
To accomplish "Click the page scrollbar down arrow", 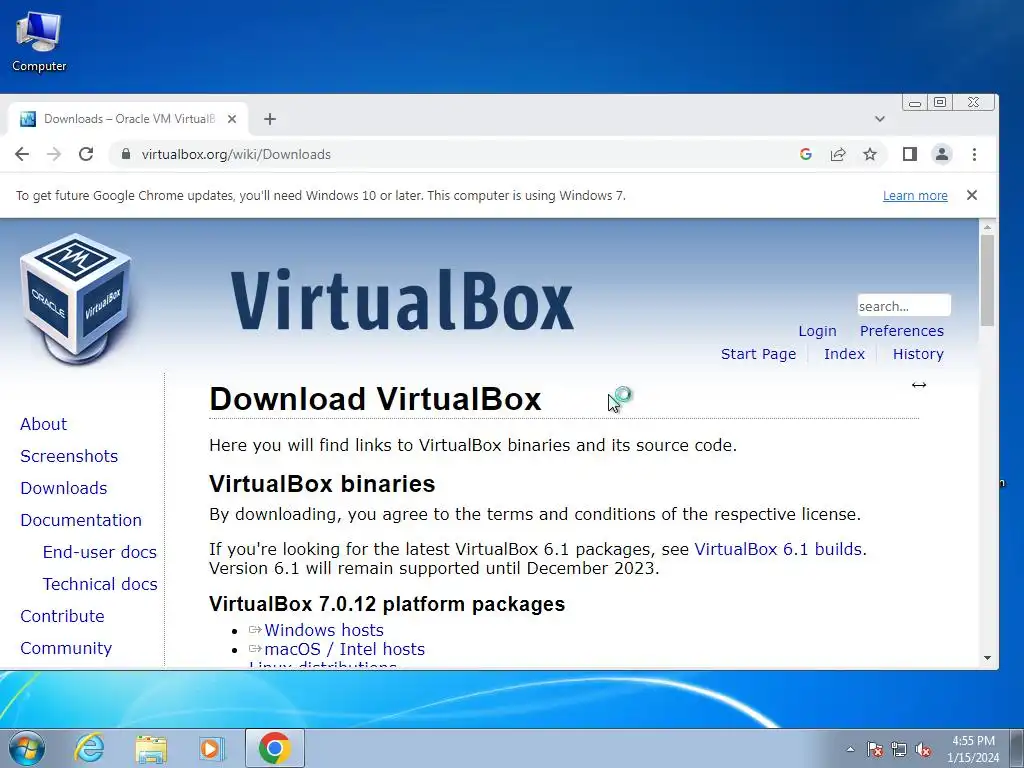I will coord(987,658).
